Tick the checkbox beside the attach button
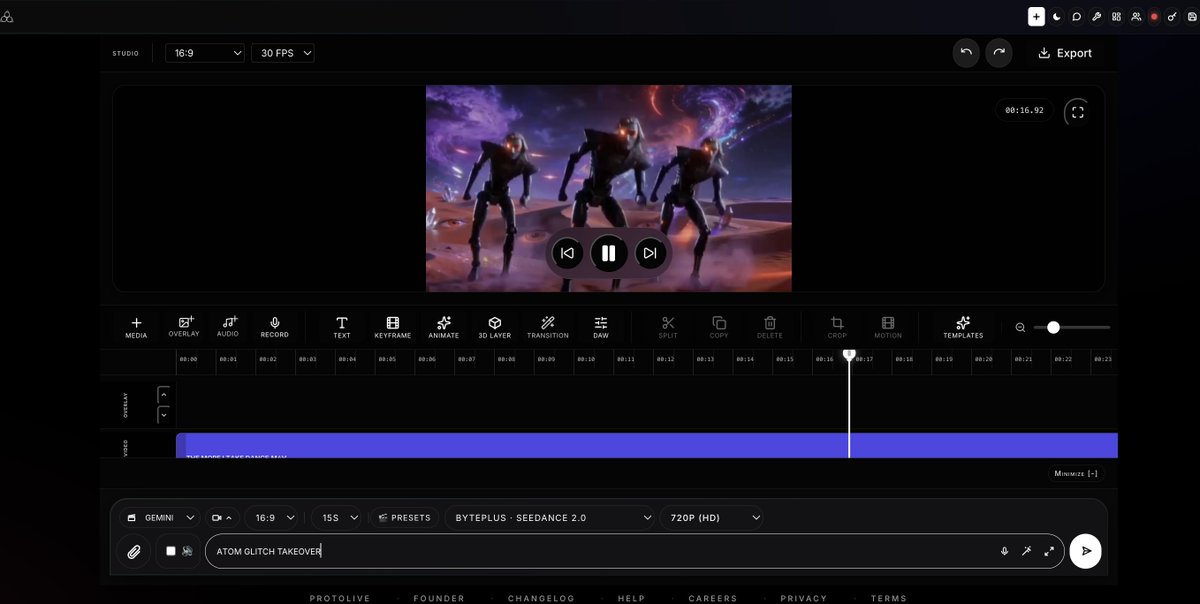The image size is (1200, 604). [171, 551]
